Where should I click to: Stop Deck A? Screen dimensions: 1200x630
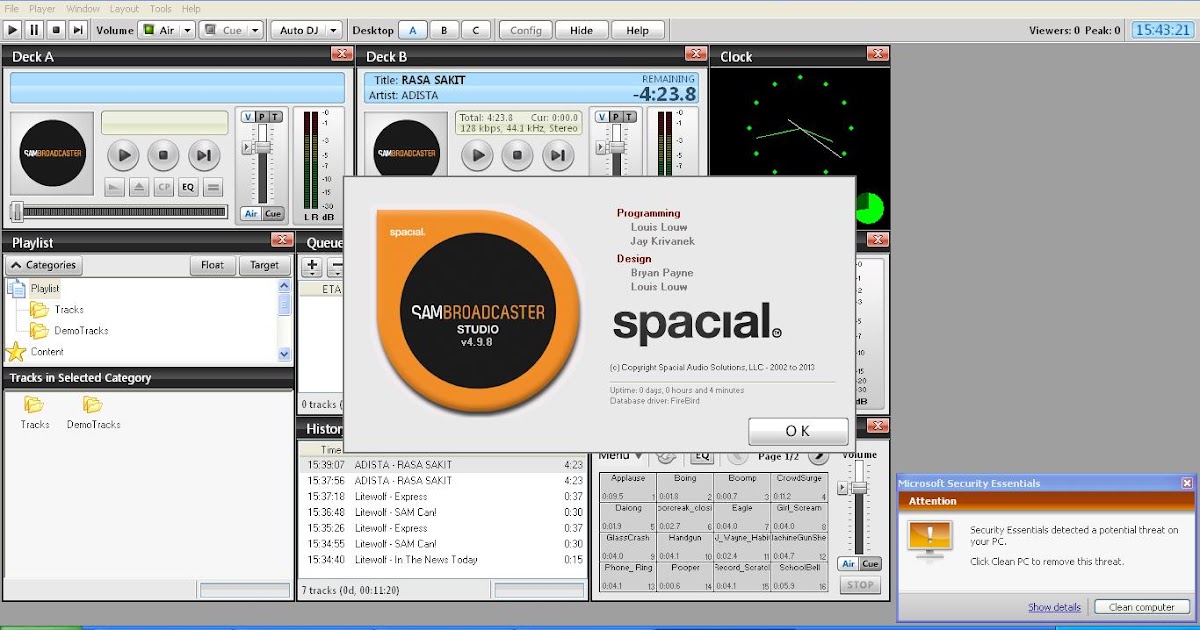pyautogui.click(x=163, y=155)
